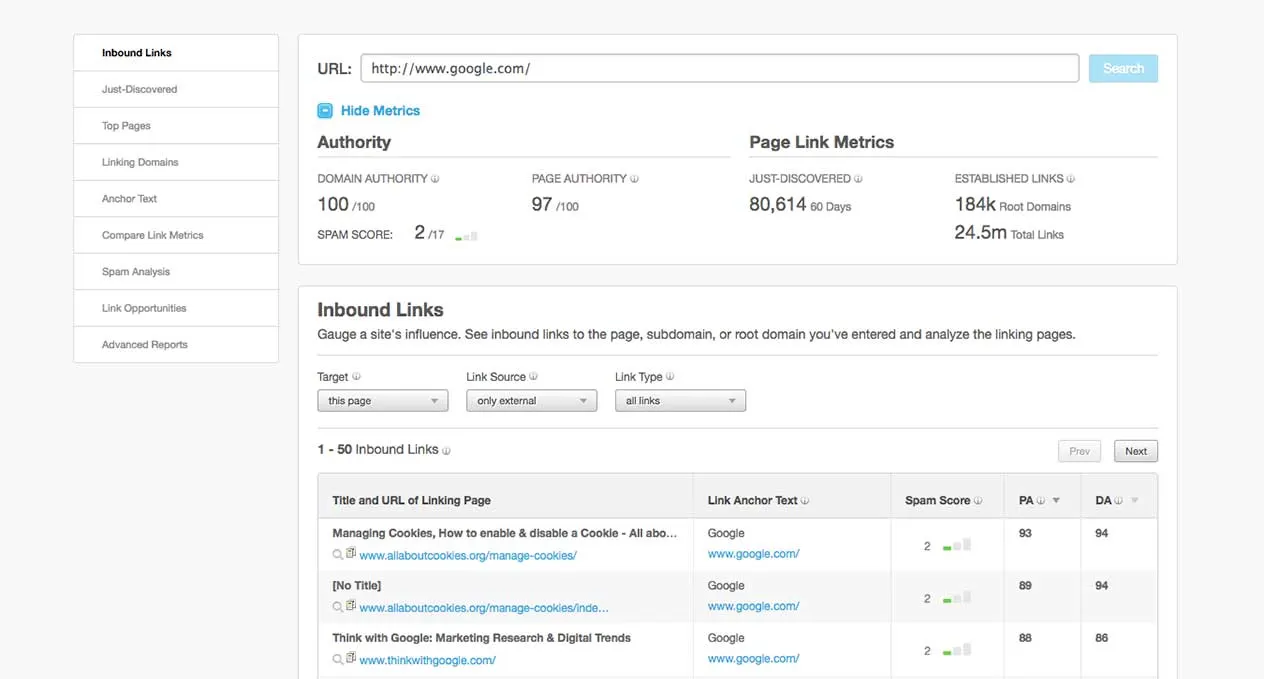This screenshot has height=679, width=1264.
Task: Open Link Opportunities in the sidebar
Action: click(176, 308)
